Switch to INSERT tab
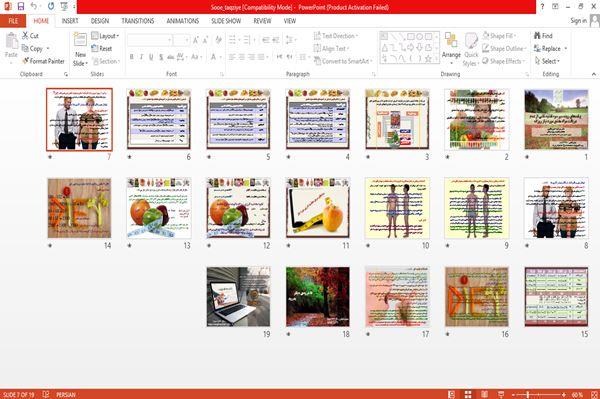This screenshot has height=399, width=600. (x=70, y=21)
